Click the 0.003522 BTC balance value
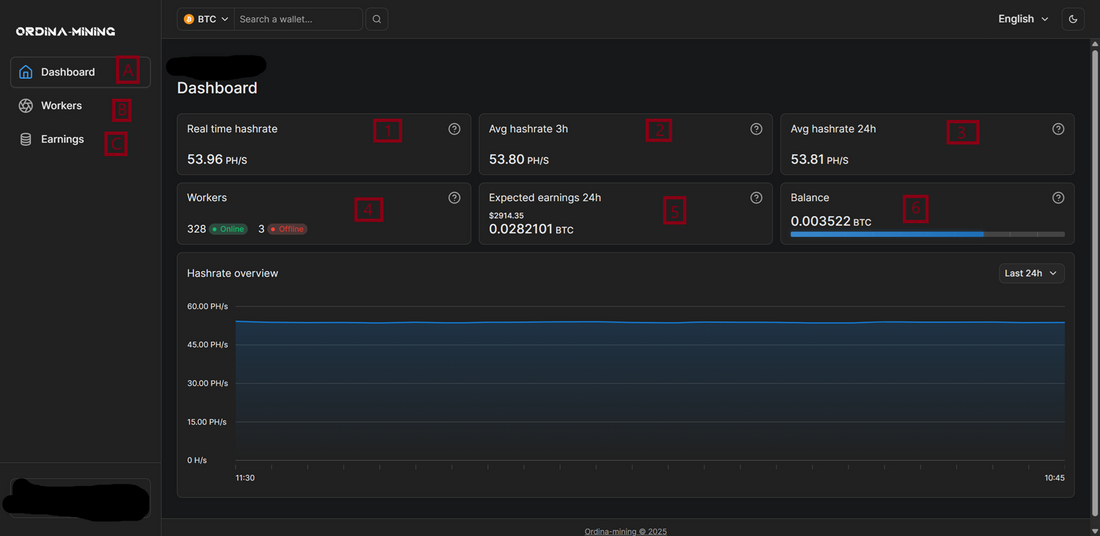This screenshot has width=1100, height=536. (x=831, y=222)
